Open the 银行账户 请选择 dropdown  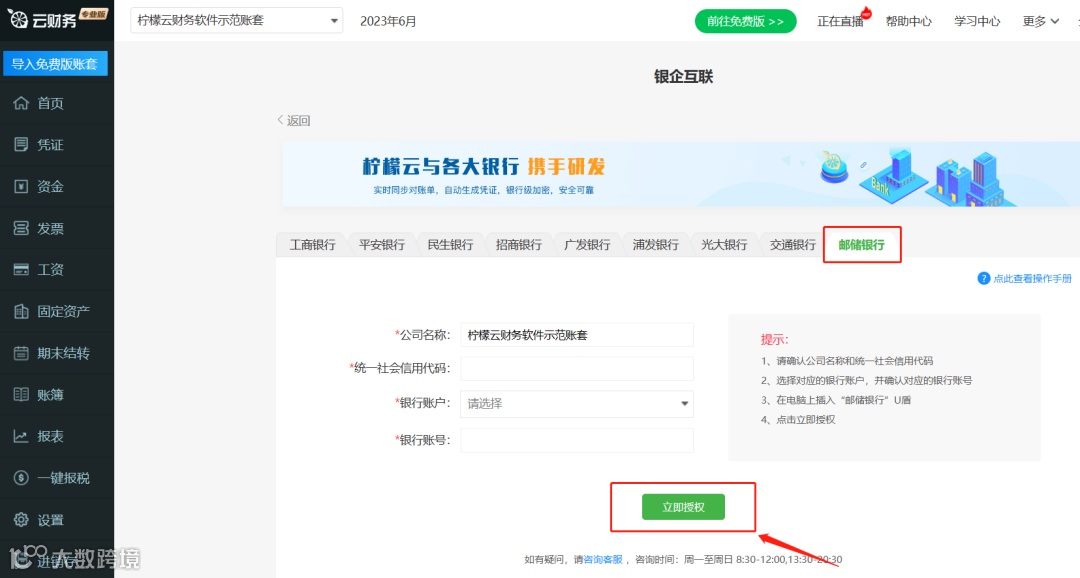click(577, 404)
